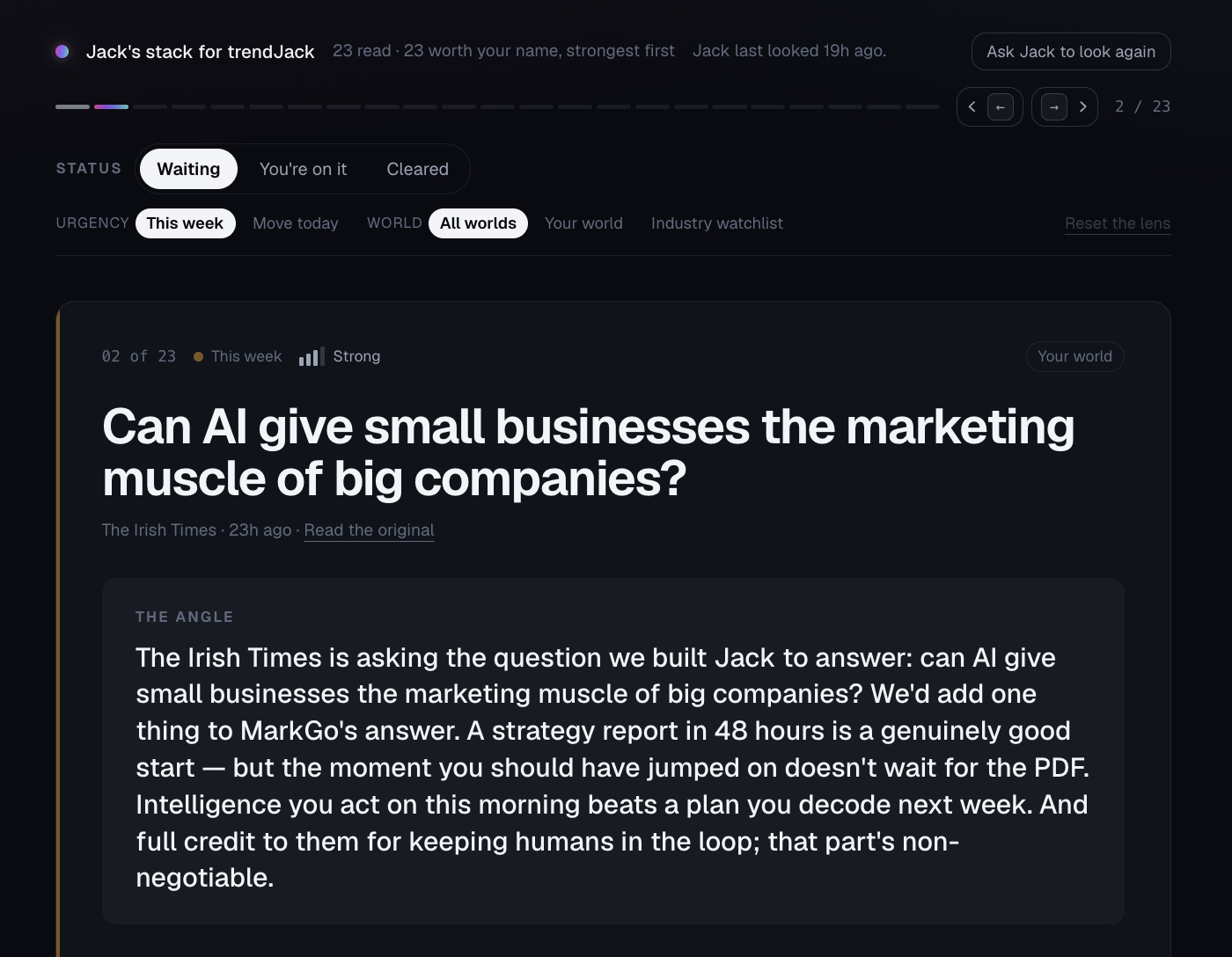The width and height of the screenshot is (1232, 957).
Task: Select the Waiting status filter
Action: pos(188,169)
